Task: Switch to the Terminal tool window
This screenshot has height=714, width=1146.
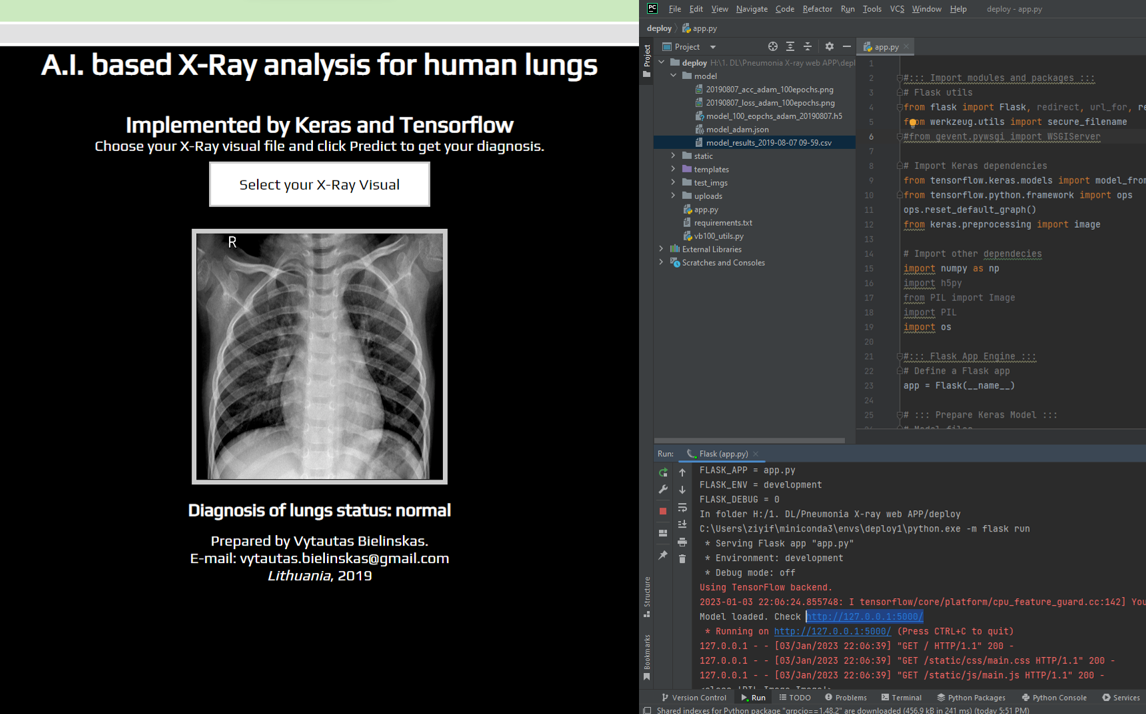Action: pyautogui.click(x=902, y=697)
